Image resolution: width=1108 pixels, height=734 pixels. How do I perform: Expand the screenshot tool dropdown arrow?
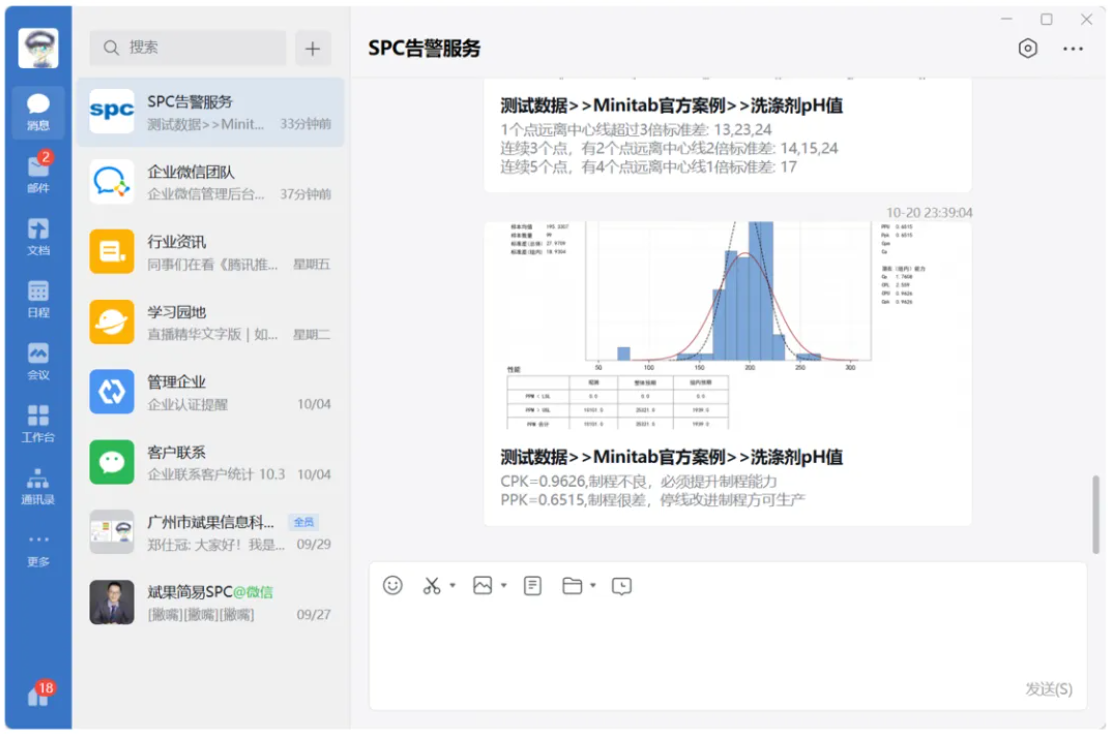(453, 586)
